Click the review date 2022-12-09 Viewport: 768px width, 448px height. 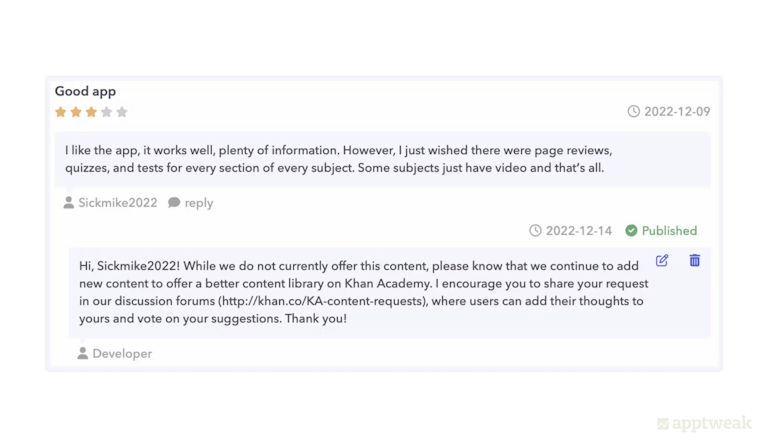point(677,111)
